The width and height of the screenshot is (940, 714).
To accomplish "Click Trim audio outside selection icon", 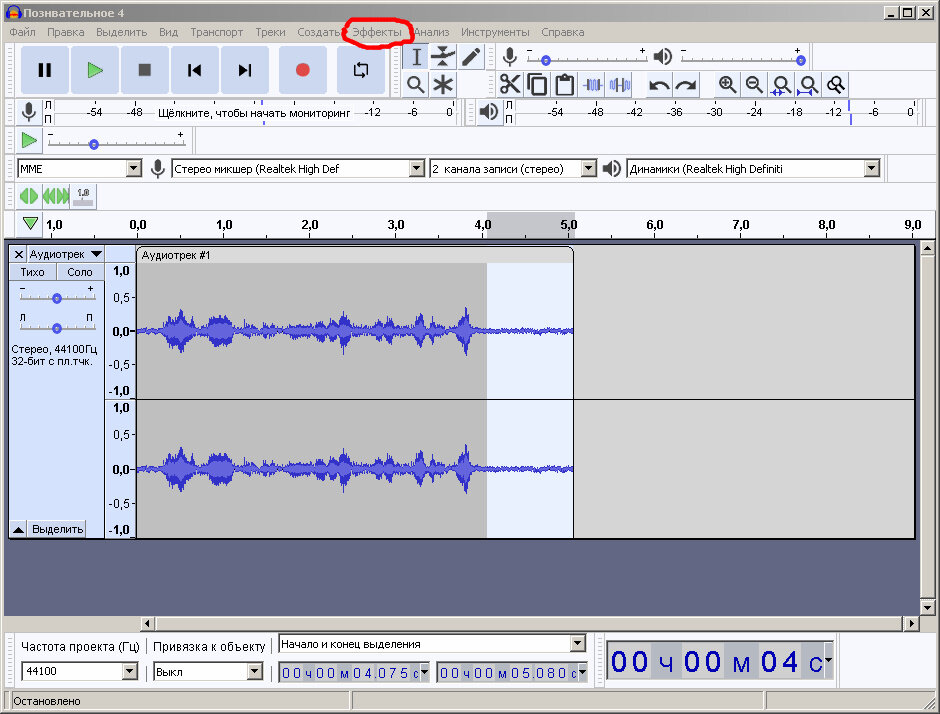I will point(592,85).
